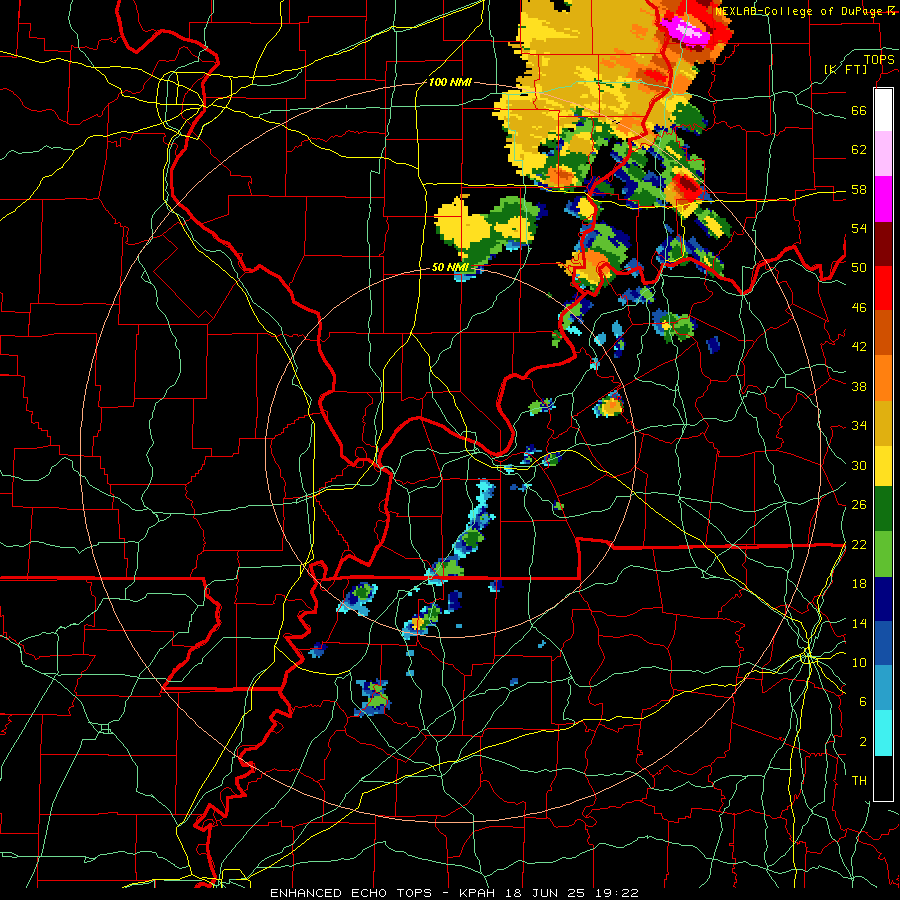The image size is (900, 900).
Task: Click the [K FT] units label
Action: (845, 70)
